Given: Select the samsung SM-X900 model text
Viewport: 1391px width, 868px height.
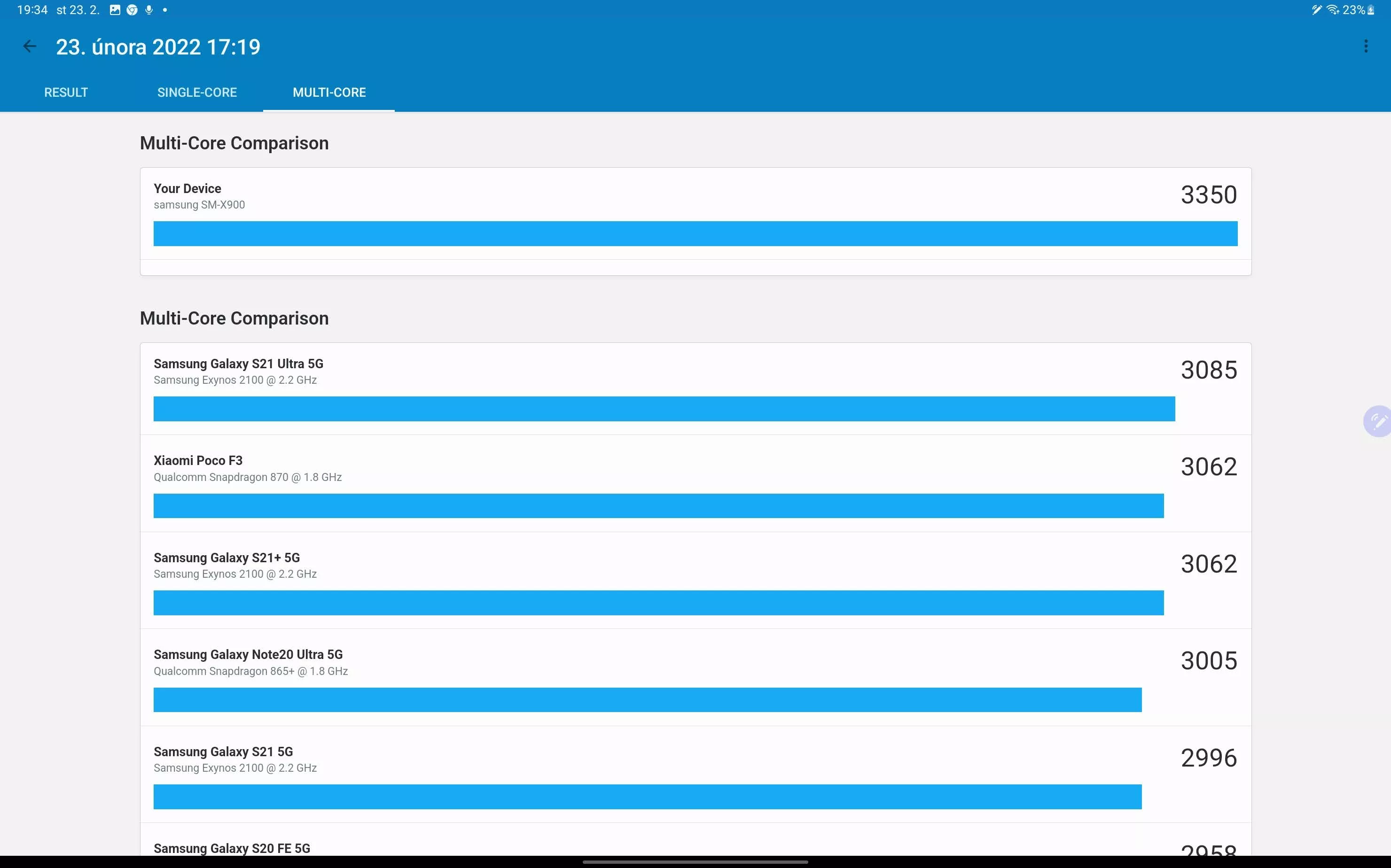Looking at the screenshot, I should pyautogui.click(x=199, y=205).
